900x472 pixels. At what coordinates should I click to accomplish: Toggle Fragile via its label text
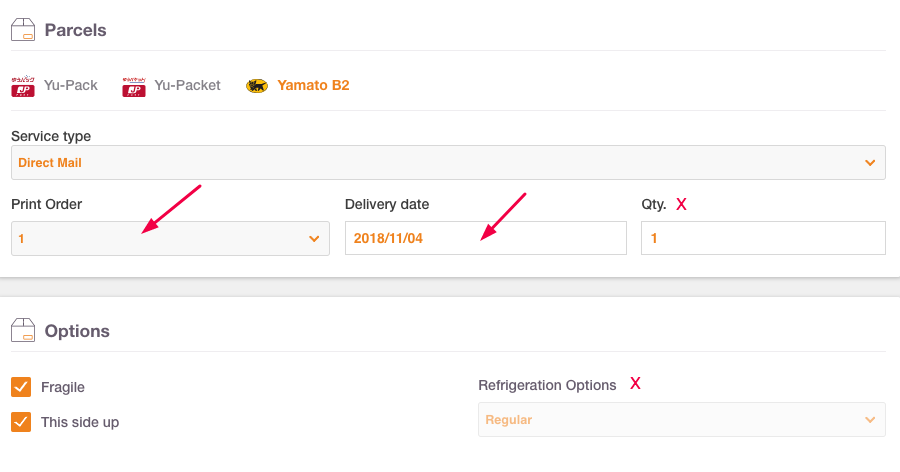[x=63, y=388]
